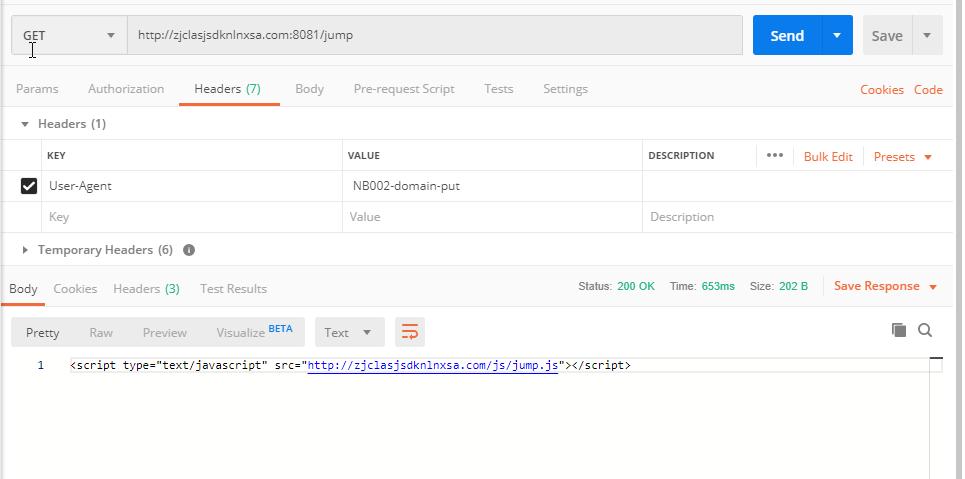
Task: Open the Save button dropdown arrow
Action: tap(927, 36)
